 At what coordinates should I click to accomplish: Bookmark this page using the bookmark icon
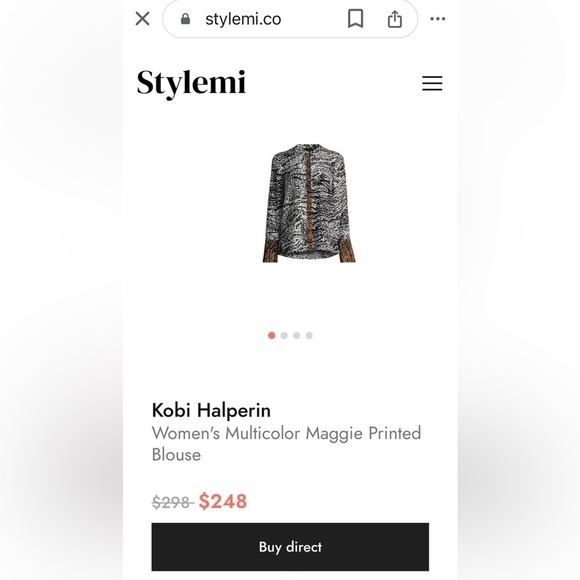[355, 19]
